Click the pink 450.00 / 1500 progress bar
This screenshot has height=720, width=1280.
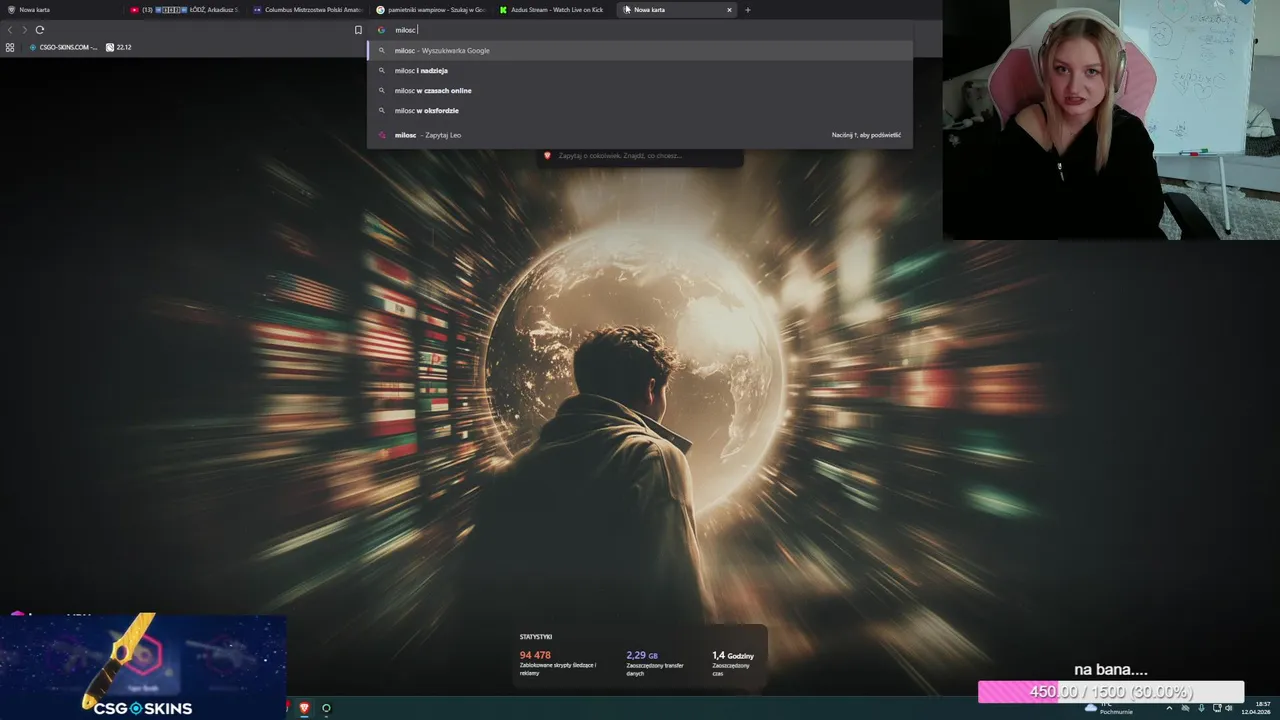pos(1111,692)
